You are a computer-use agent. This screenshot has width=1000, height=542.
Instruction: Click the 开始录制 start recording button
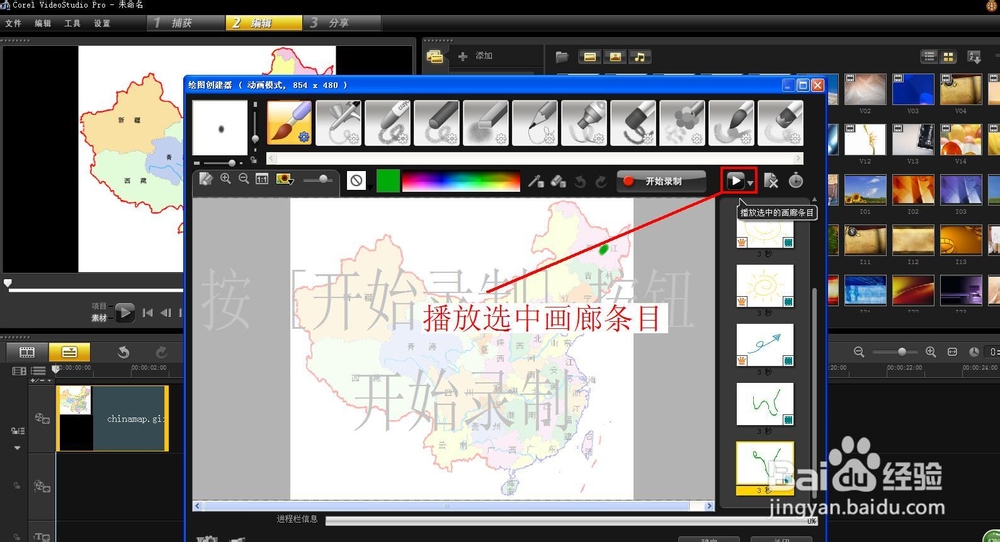click(x=661, y=181)
